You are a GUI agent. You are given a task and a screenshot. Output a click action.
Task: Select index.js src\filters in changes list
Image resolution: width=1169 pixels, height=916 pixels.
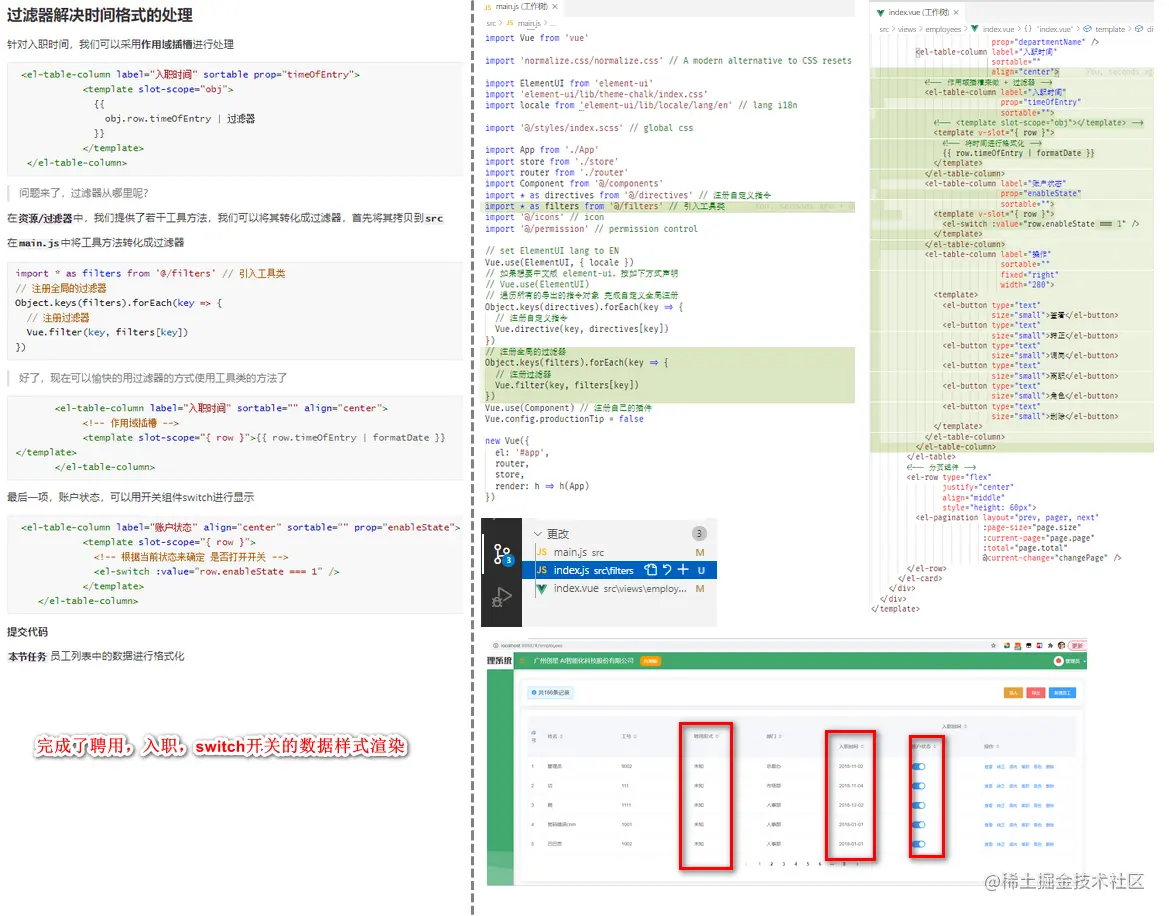coord(620,570)
